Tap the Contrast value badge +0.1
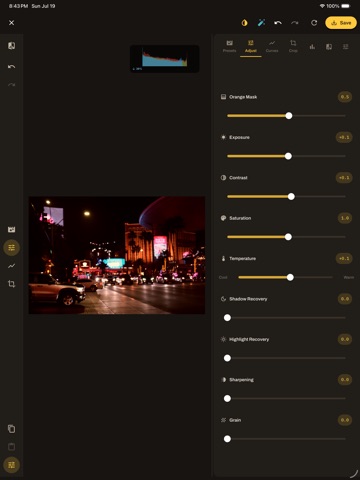 (x=344, y=178)
